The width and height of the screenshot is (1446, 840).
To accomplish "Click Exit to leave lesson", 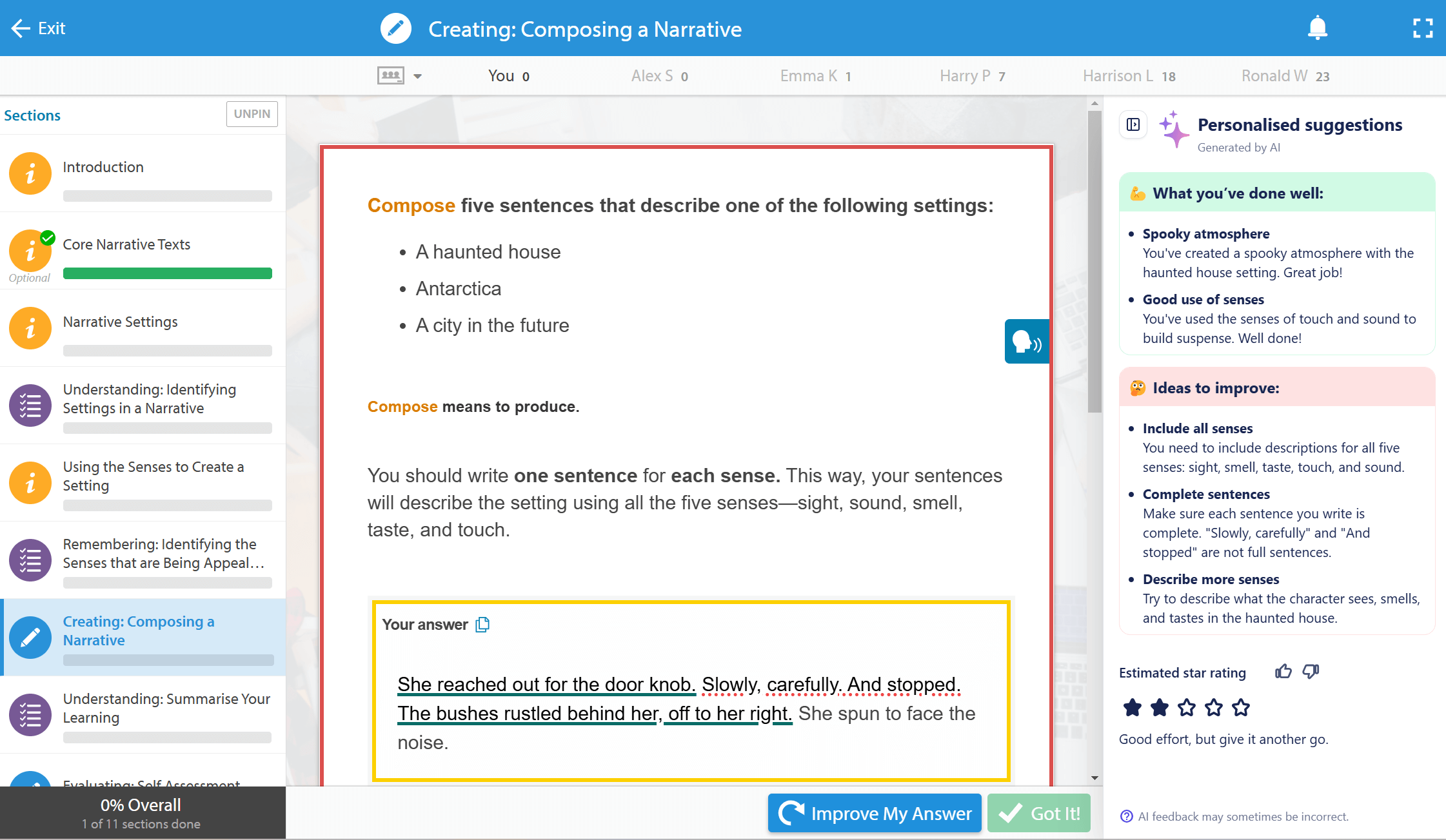I will click(39, 28).
